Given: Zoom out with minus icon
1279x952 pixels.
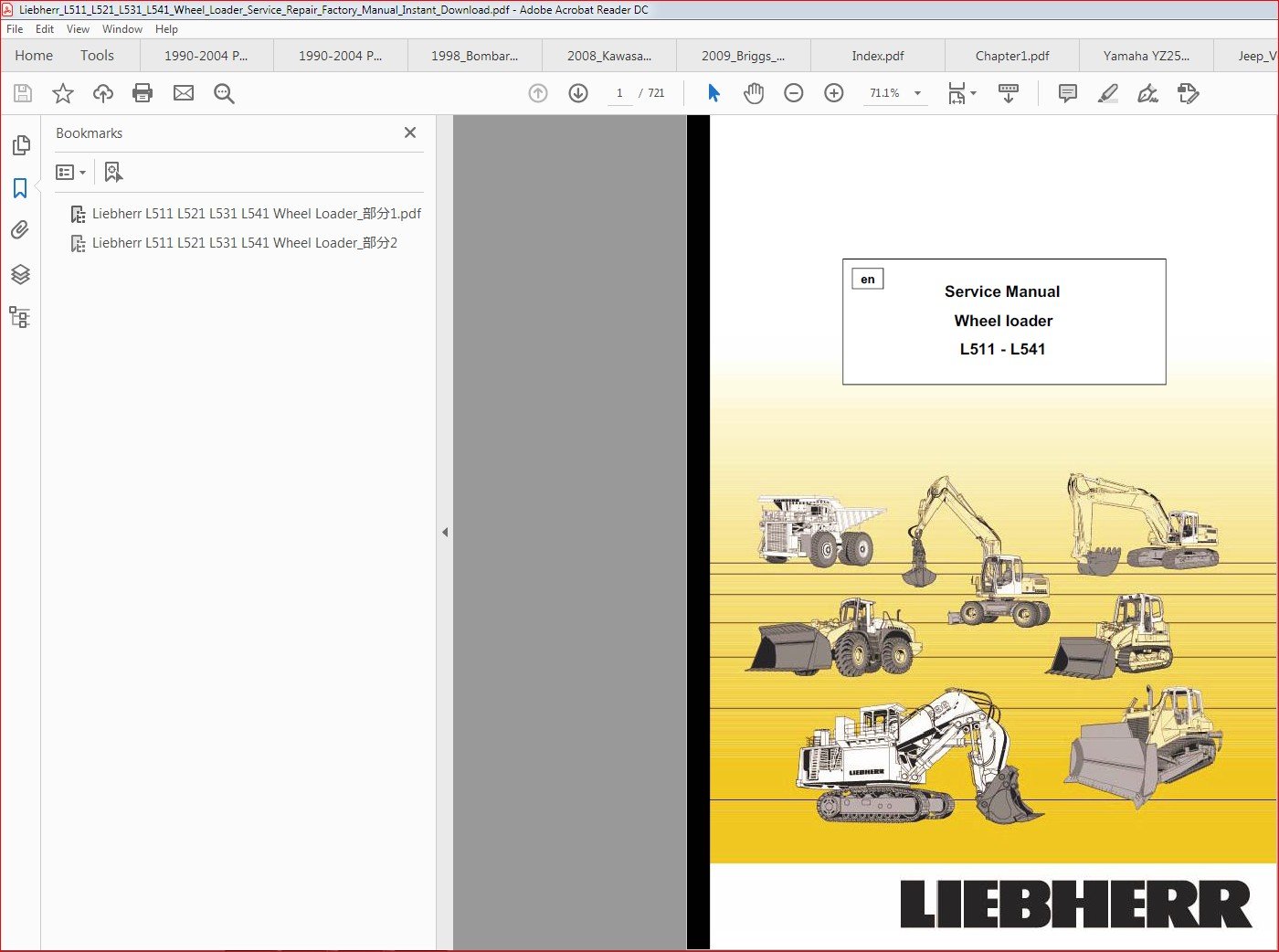Looking at the screenshot, I should (794, 93).
